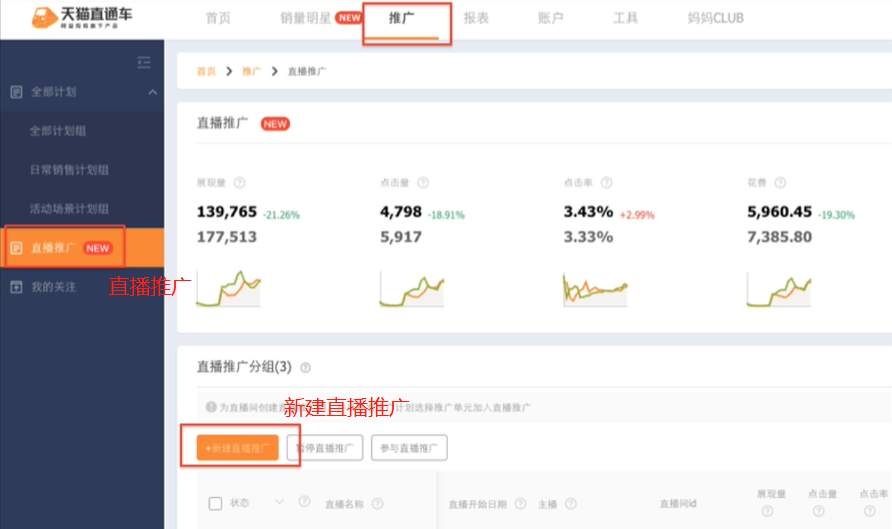Click the 直播推广 sidebar icon
The height and width of the screenshot is (529, 892).
pyautogui.click(x=16, y=248)
